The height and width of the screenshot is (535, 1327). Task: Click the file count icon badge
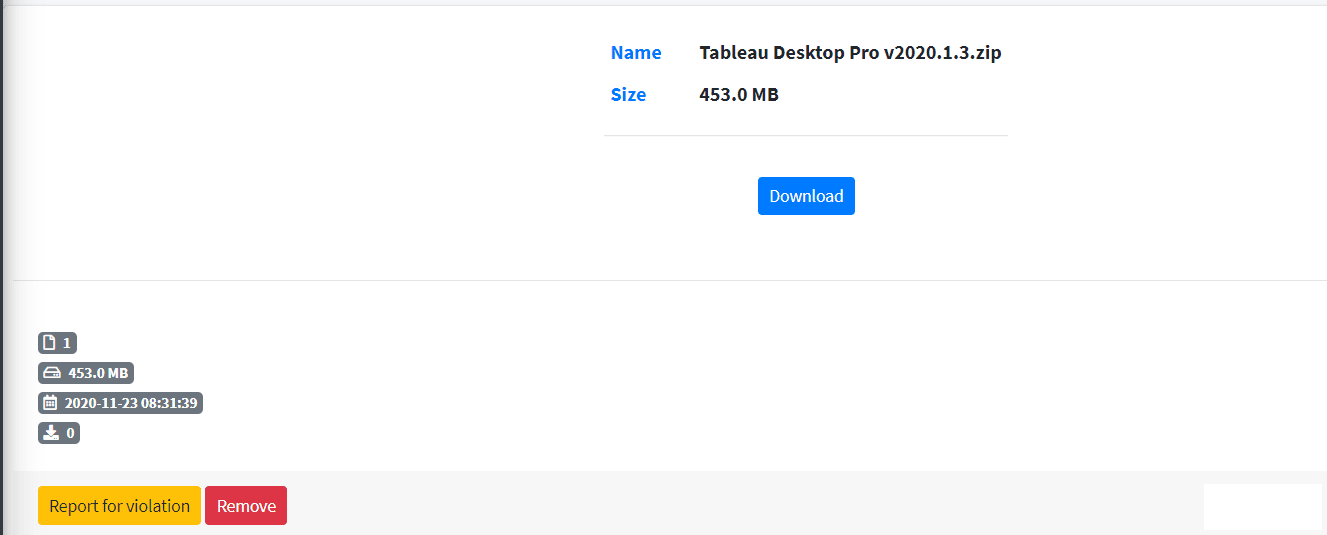(x=58, y=343)
